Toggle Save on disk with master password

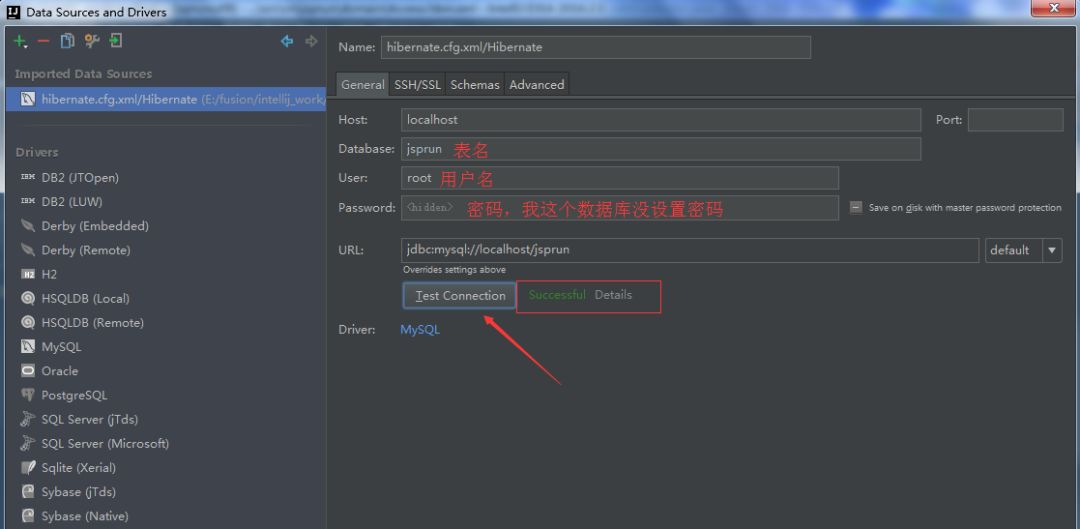tap(855, 207)
